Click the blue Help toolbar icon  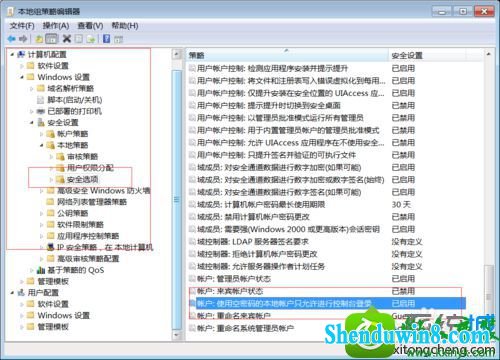point(106,39)
